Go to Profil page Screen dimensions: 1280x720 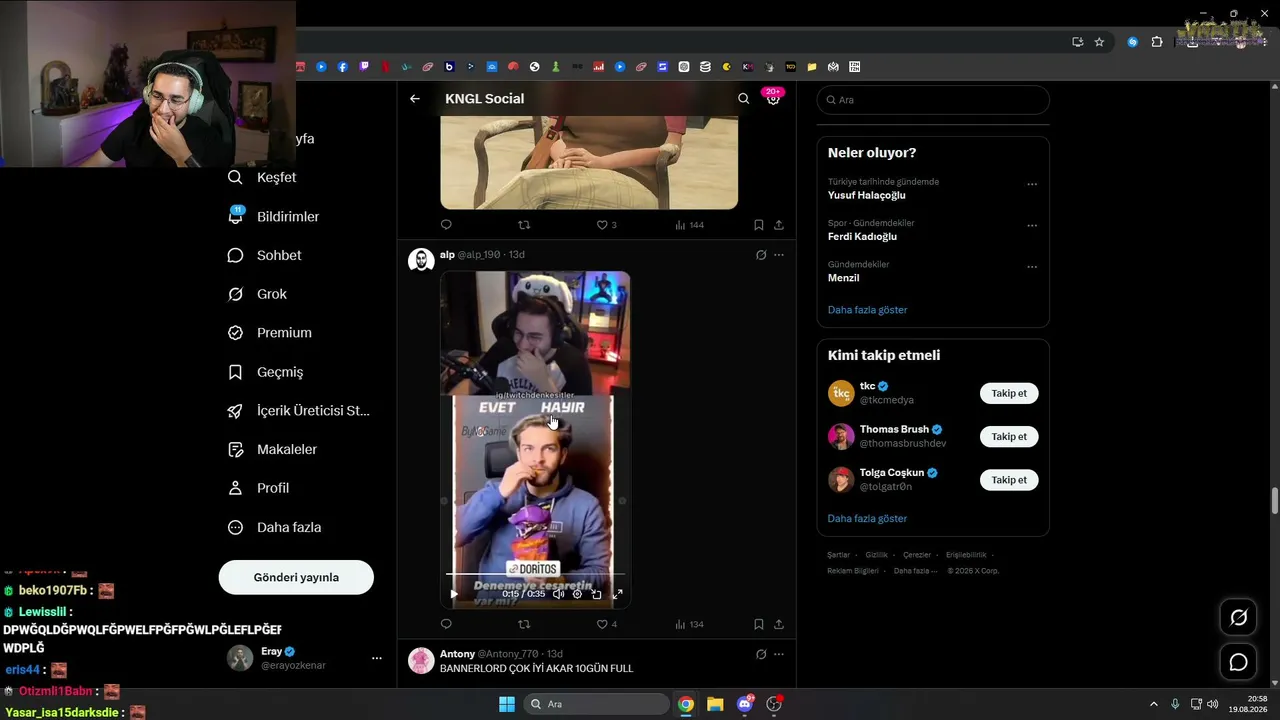[259, 488]
